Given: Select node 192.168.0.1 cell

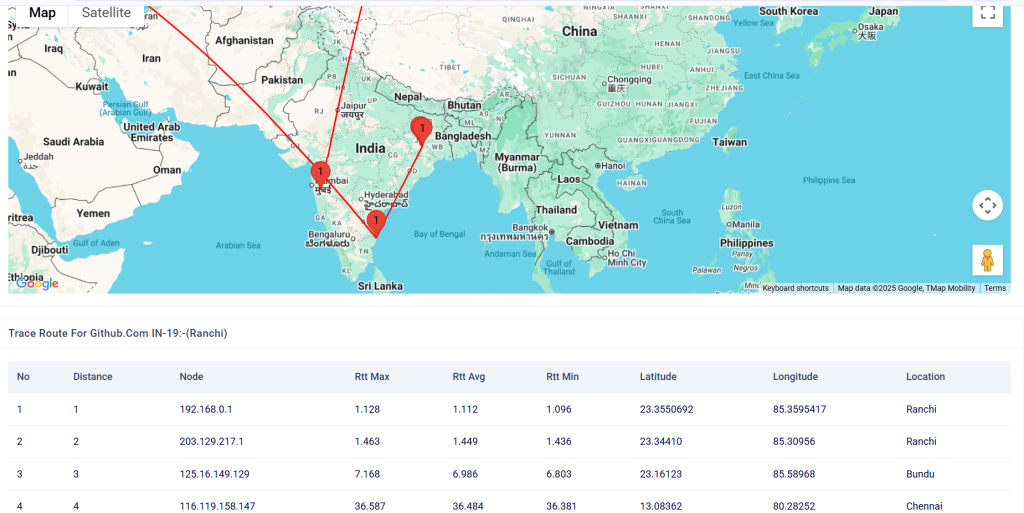Looking at the screenshot, I should coord(206,409).
